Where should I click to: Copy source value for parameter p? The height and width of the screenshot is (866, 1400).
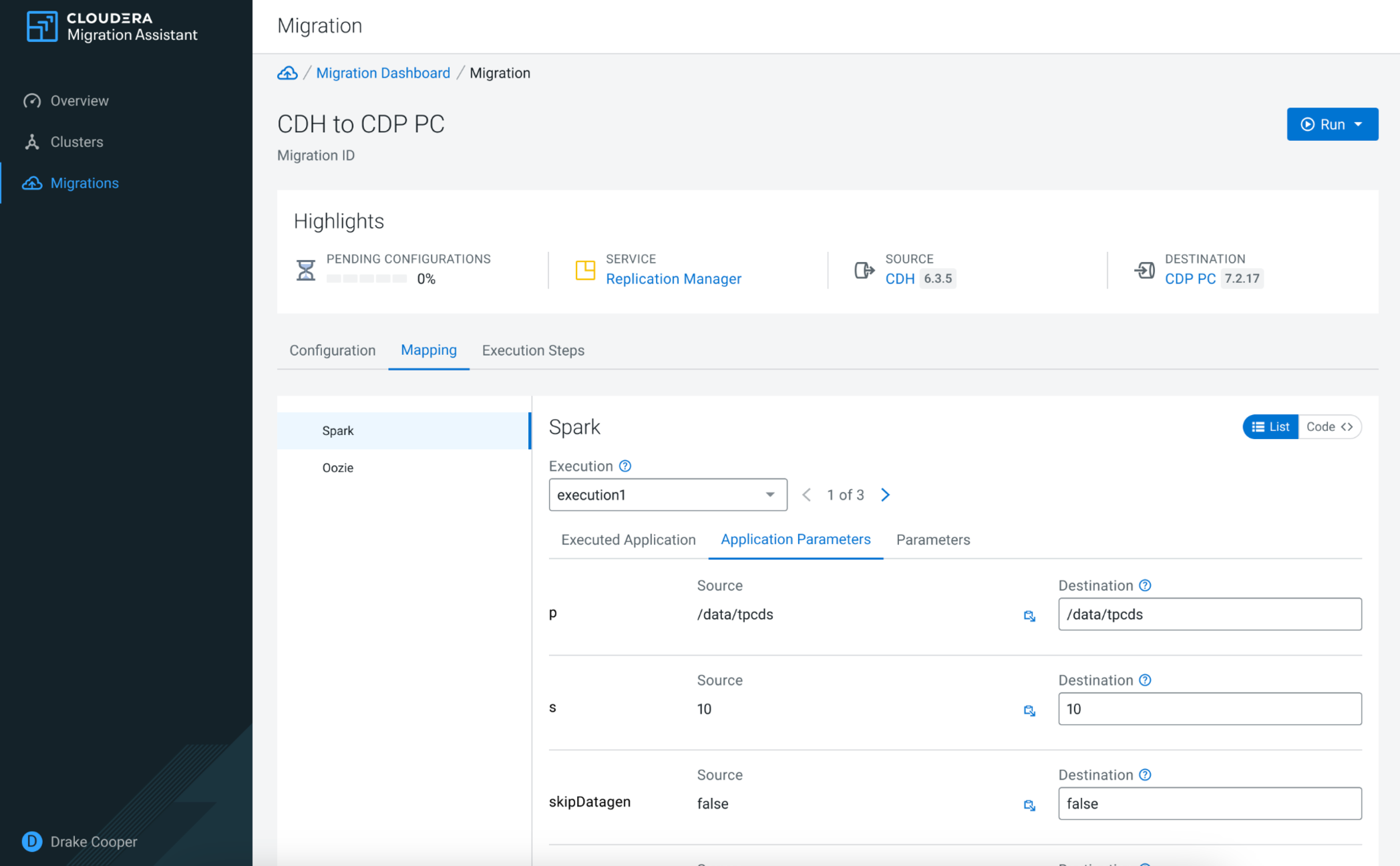click(x=1029, y=615)
